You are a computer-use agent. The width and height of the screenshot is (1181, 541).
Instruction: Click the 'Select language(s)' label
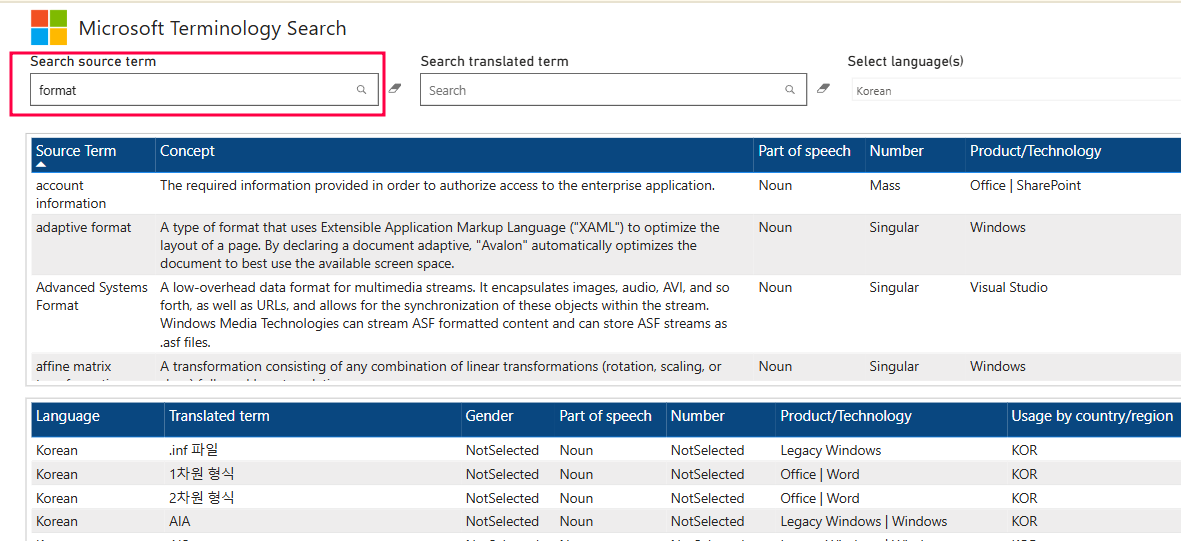click(x=905, y=62)
